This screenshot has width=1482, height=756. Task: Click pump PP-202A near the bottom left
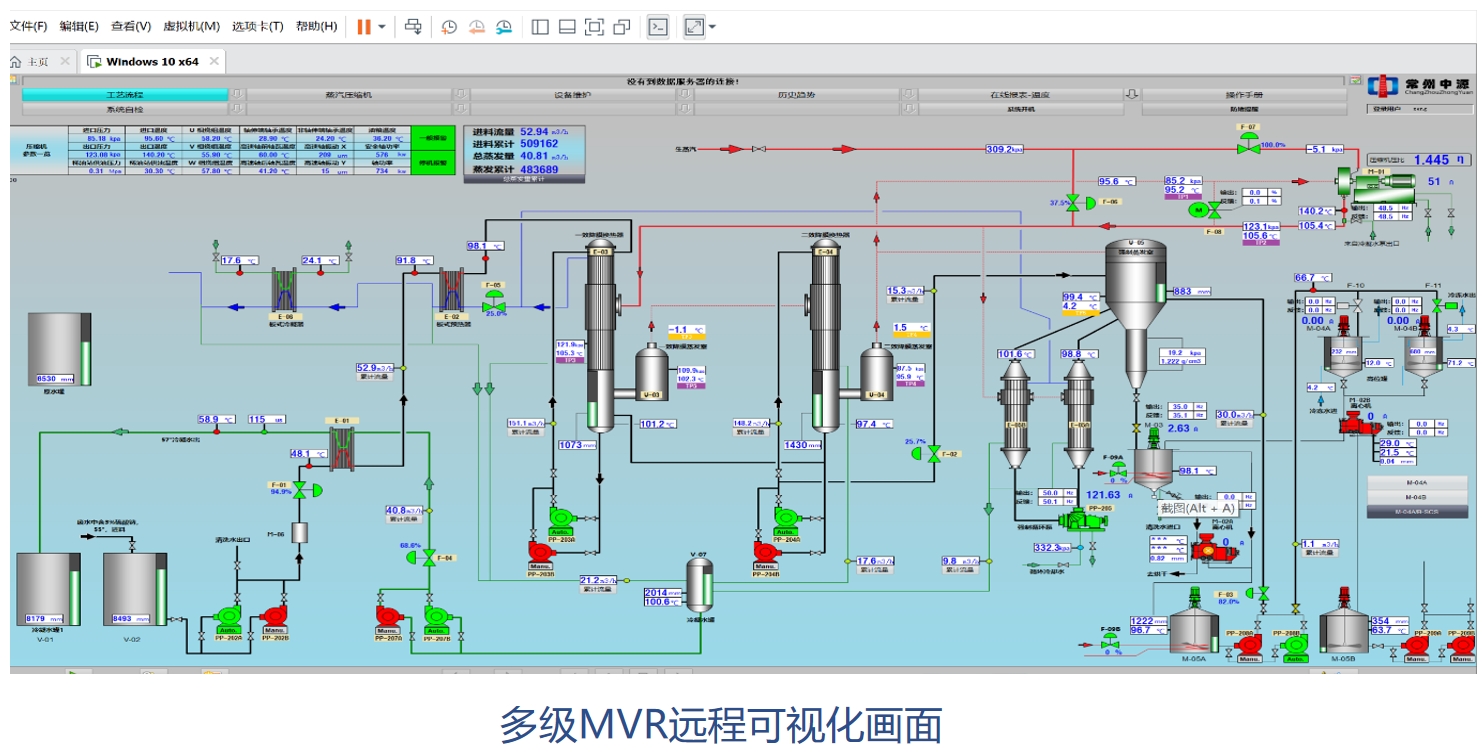(229, 616)
